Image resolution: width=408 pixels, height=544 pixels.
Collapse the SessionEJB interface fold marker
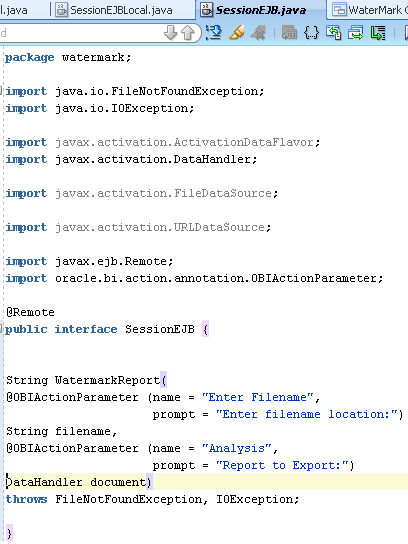coord(1,329)
